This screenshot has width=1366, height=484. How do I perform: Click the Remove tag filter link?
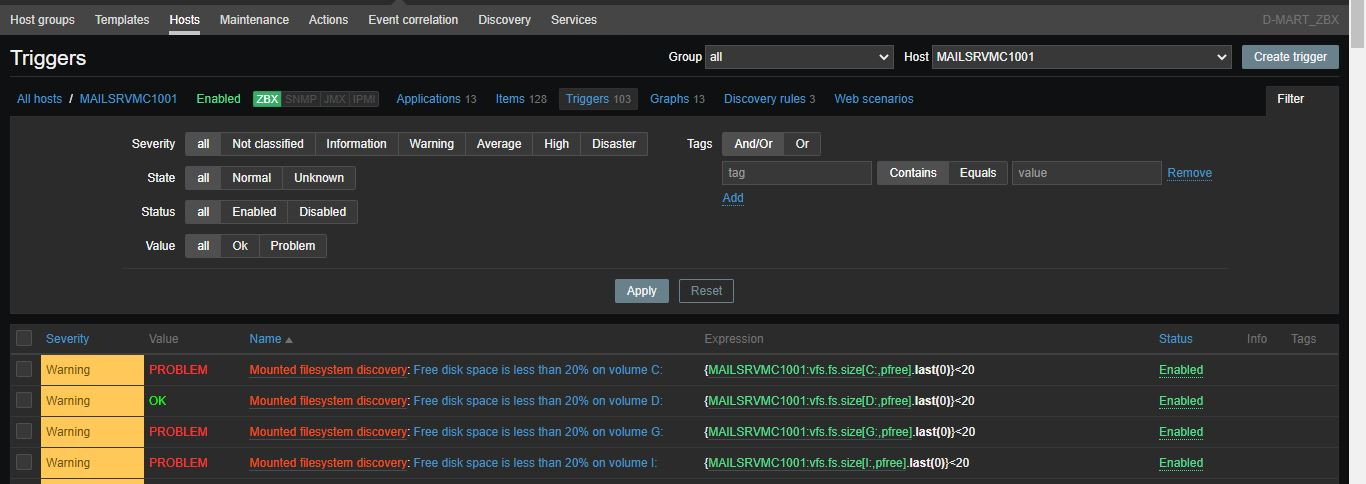point(1189,173)
